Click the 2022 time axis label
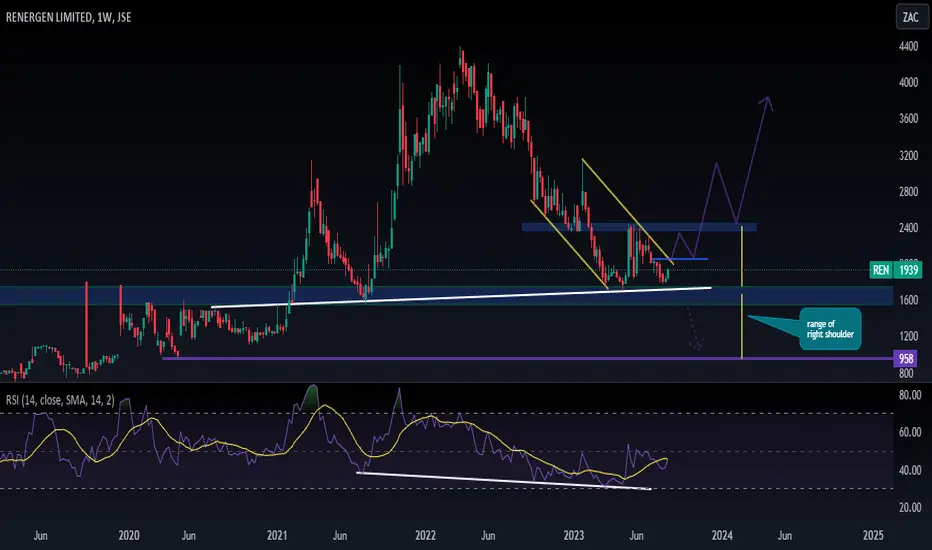Viewport: 932px width, 550px height. pyautogui.click(x=426, y=535)
